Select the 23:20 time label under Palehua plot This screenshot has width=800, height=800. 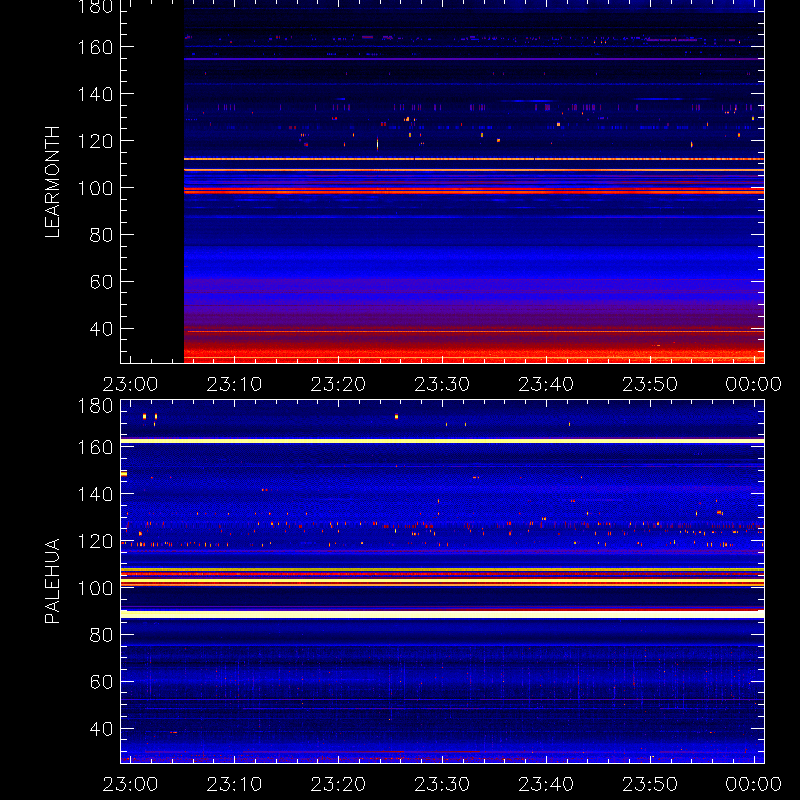[x=338, y=784]
